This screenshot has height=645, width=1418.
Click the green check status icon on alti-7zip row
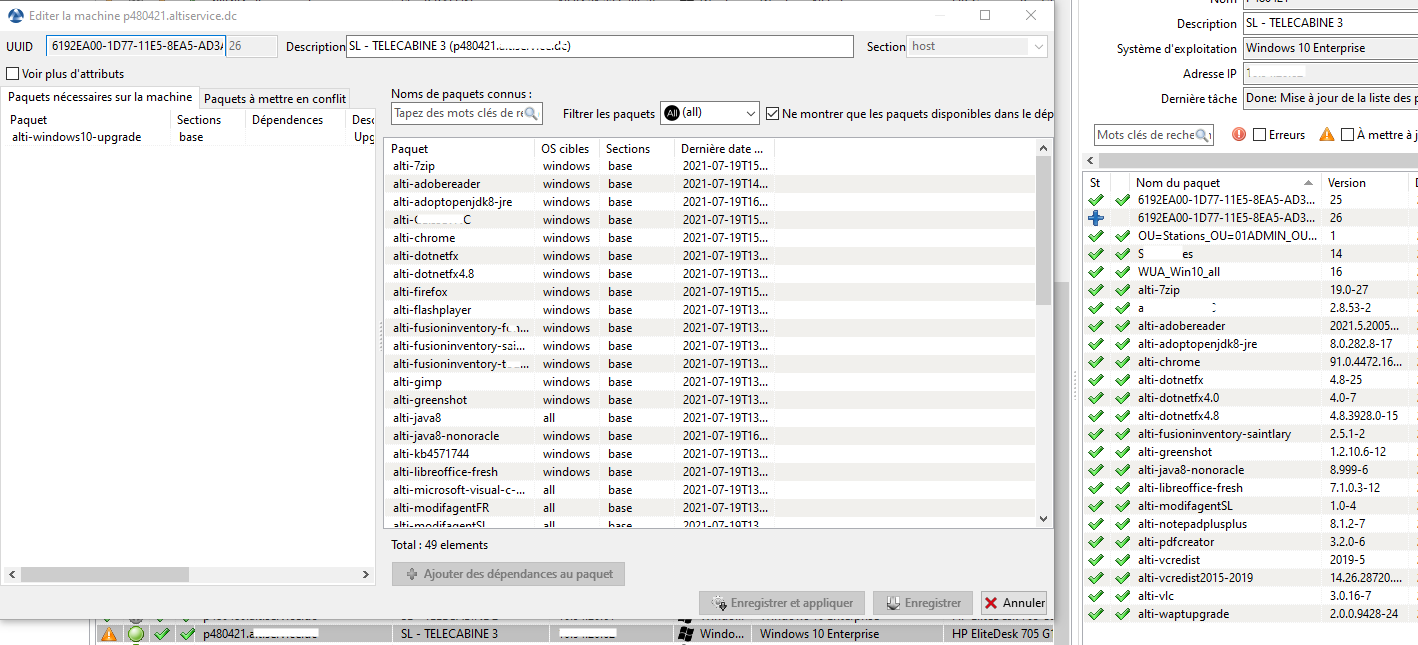click(1096, 289)
